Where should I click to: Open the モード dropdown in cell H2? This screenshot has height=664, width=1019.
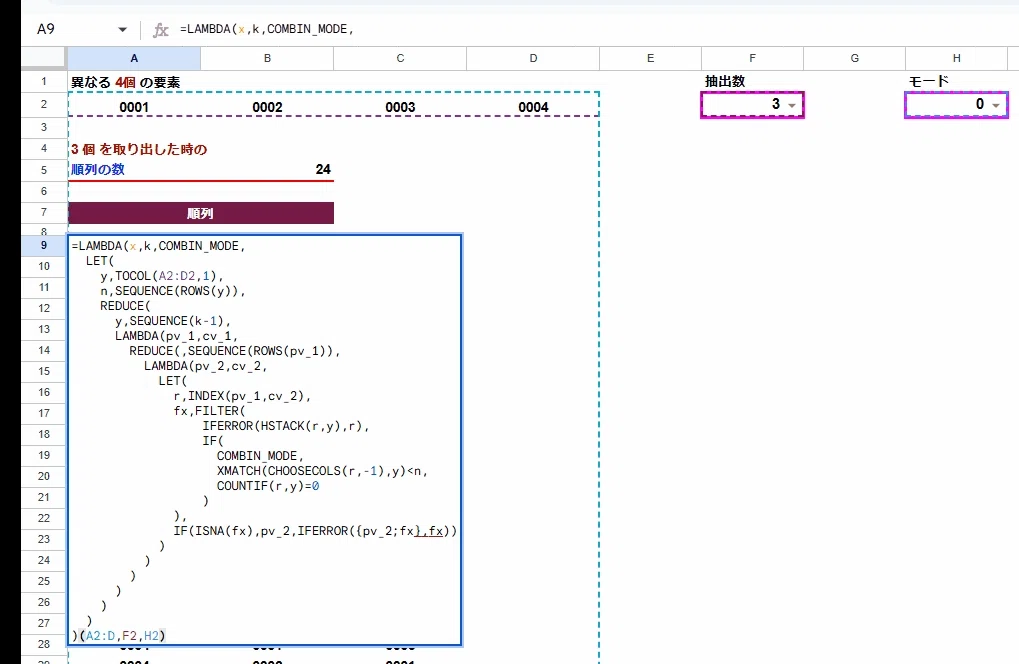coord(996,105)
